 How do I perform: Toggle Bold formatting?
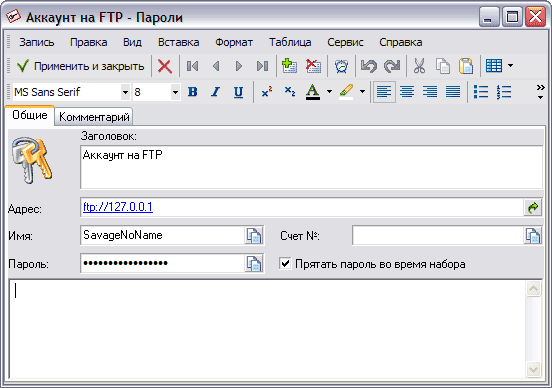[193, 92]
